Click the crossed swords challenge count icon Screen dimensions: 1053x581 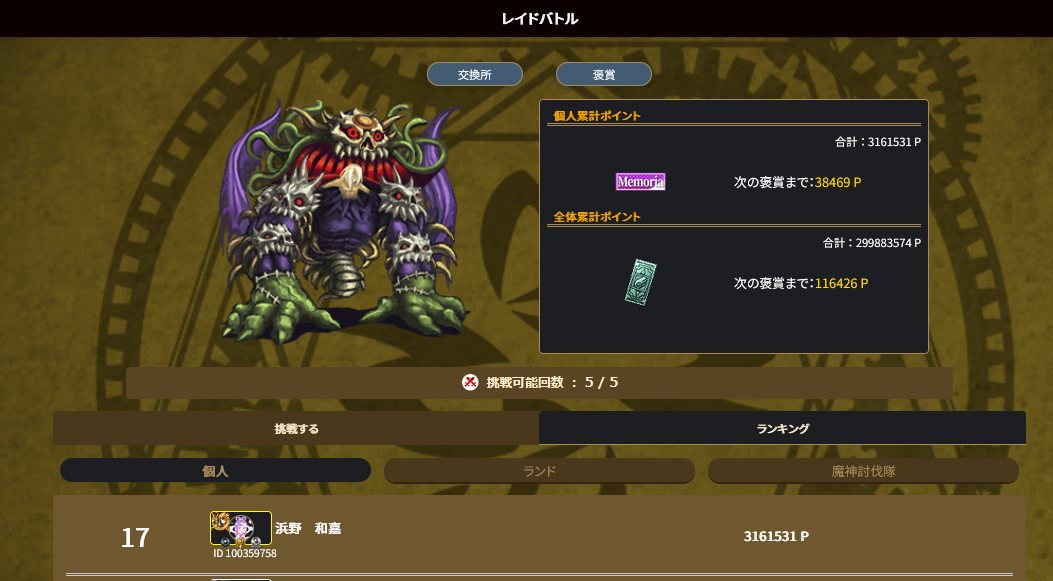pyautogui.click(x=470, y=382)
